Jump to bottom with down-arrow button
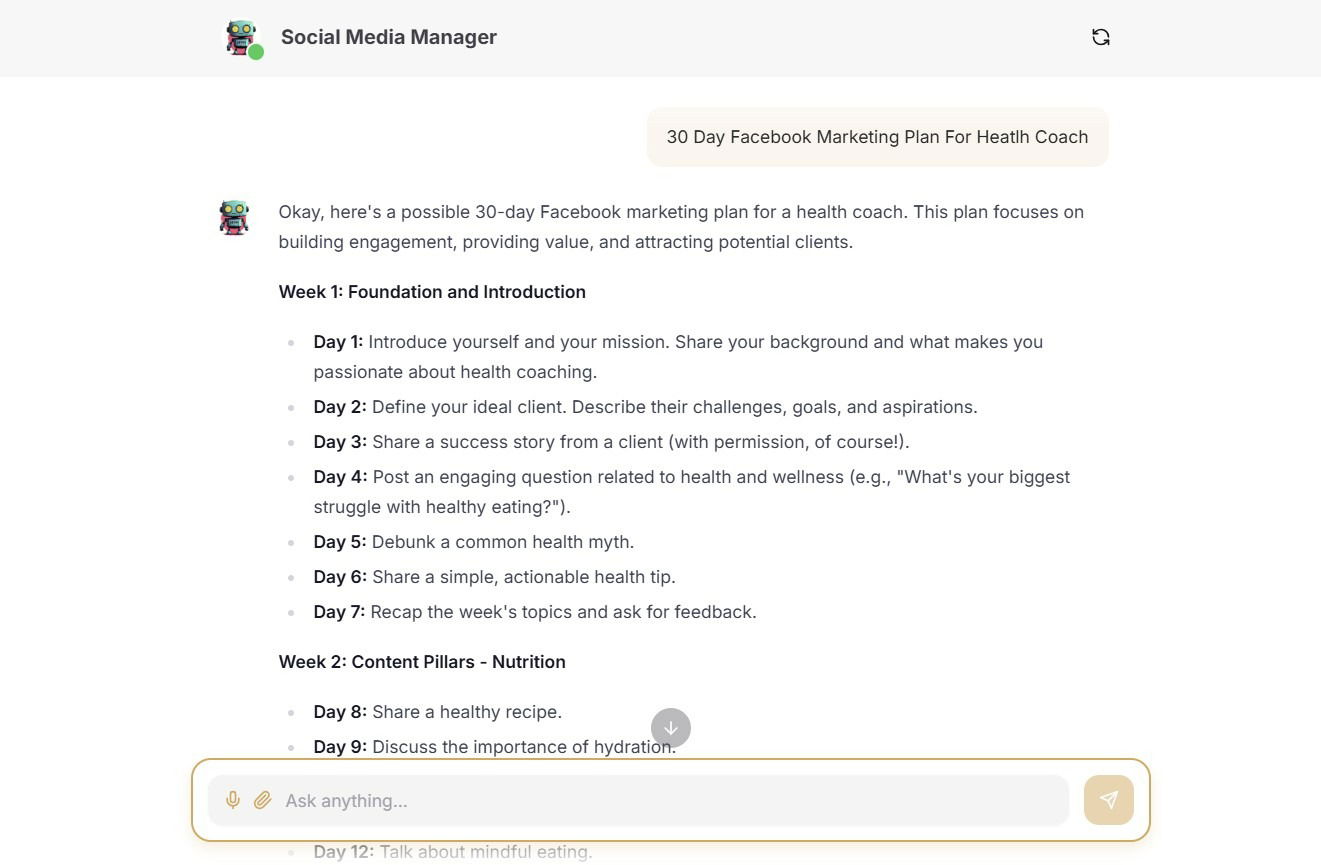 click(x=671, y=728)
